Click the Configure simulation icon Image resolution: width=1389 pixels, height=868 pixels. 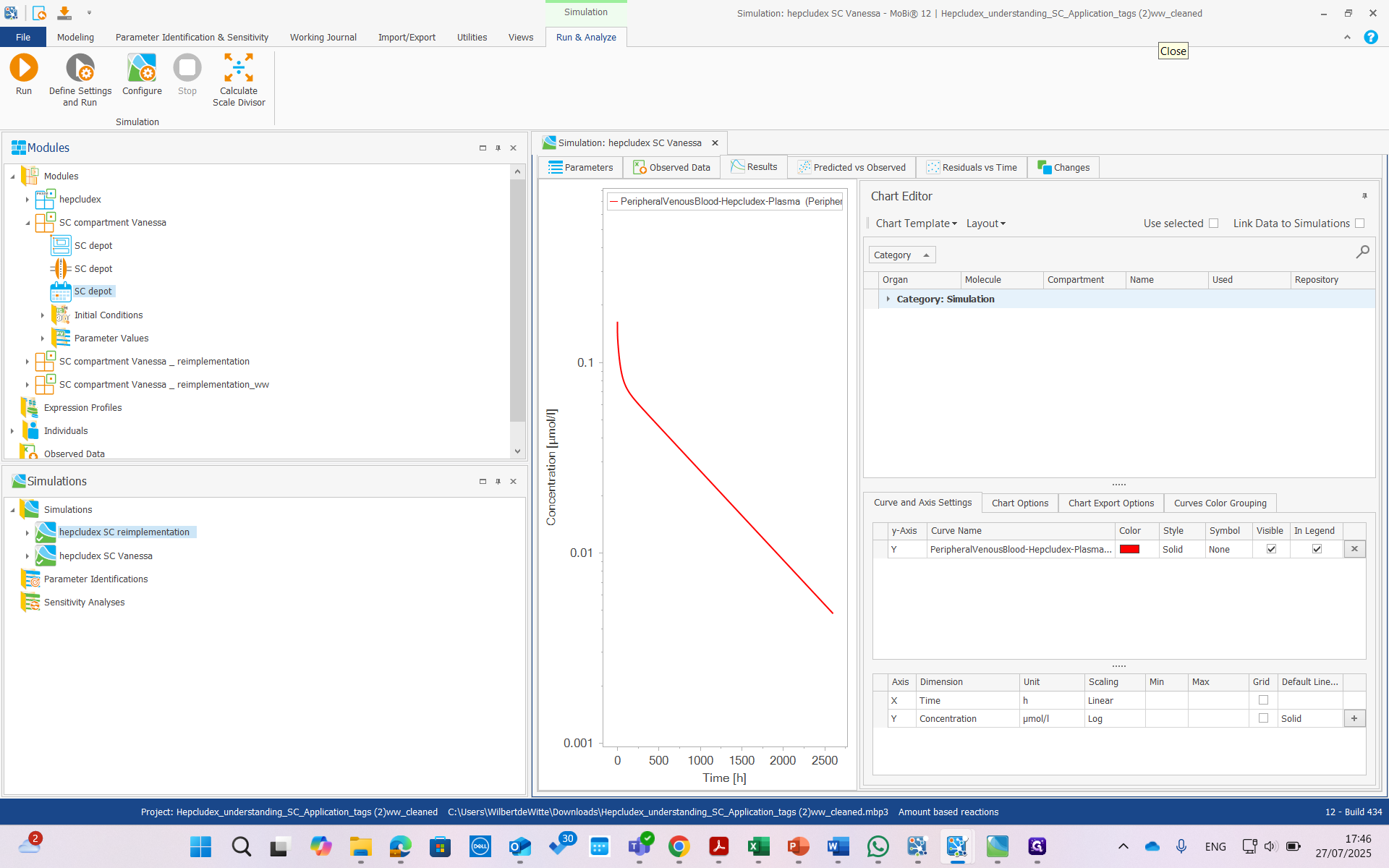click(142, 69)
